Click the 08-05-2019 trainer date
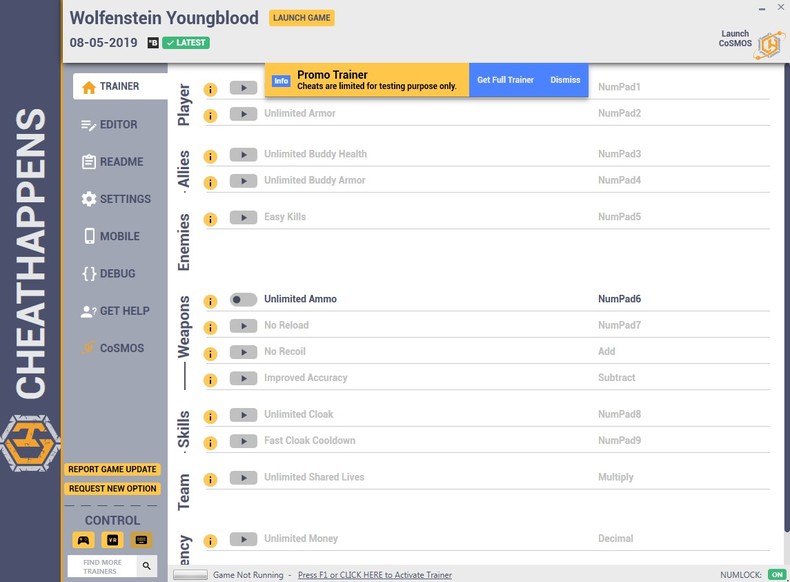790x582 pixels. tap(103, 43)
